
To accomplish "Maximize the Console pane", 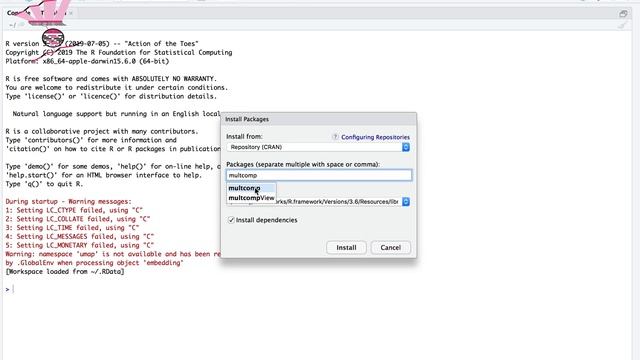I will [623, 14].
